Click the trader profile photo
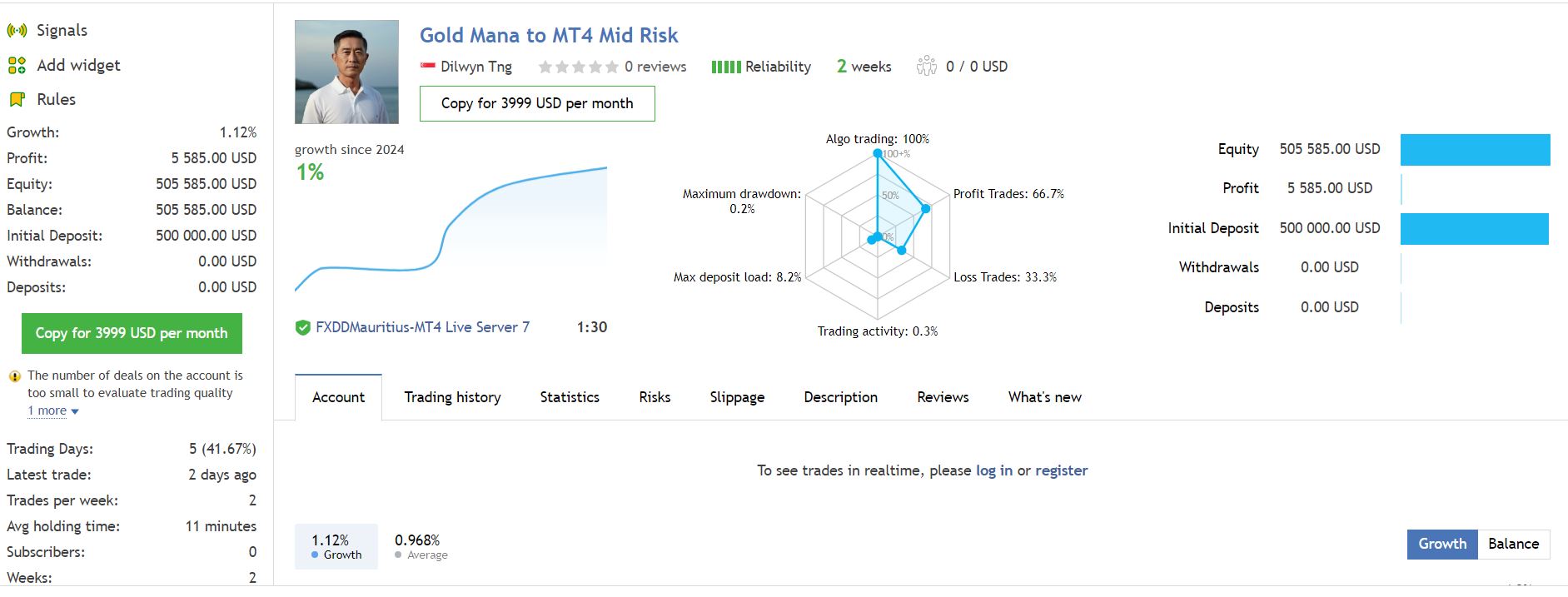Viewport: 1568px width, 597px height. tap(346, 72)
